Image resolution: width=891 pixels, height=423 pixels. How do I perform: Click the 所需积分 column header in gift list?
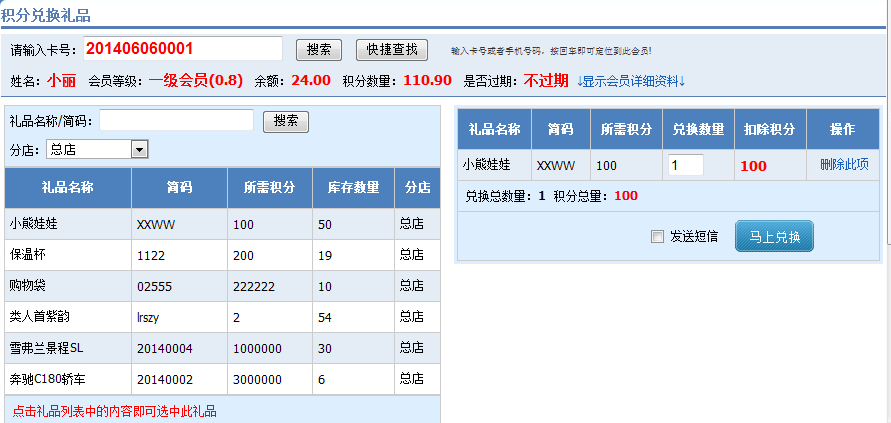(269, 187)
